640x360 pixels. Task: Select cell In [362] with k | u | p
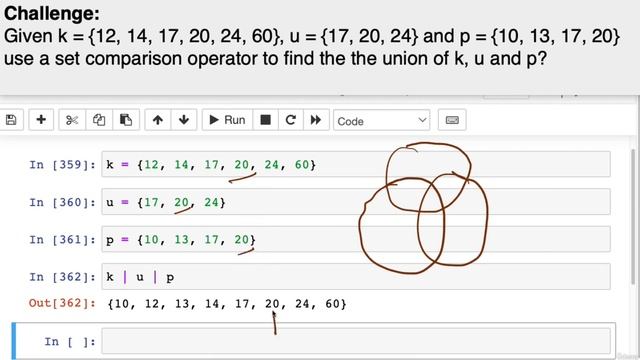click(356, 277)
